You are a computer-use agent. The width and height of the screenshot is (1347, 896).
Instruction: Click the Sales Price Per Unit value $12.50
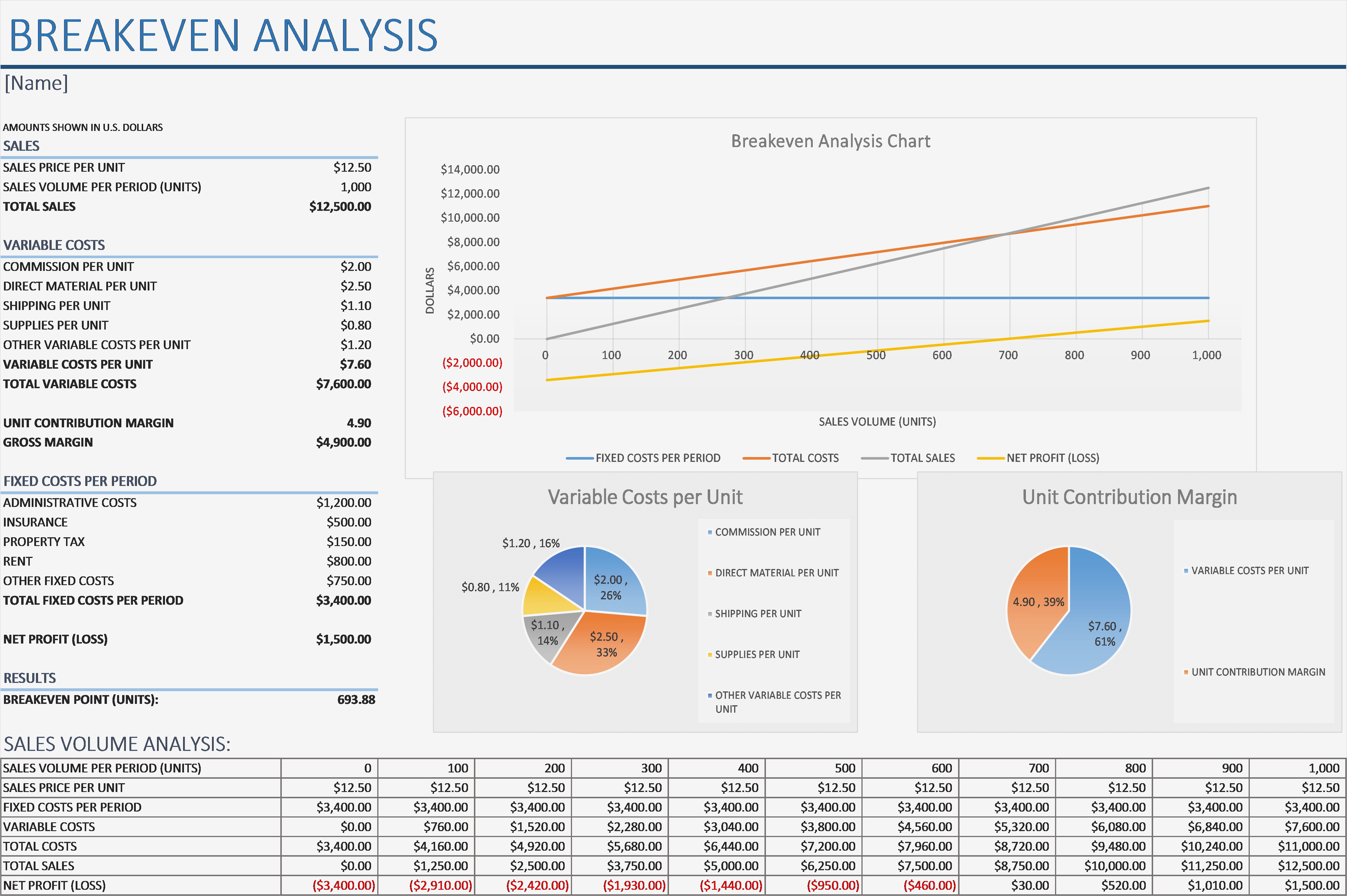[x=352, y=167]
